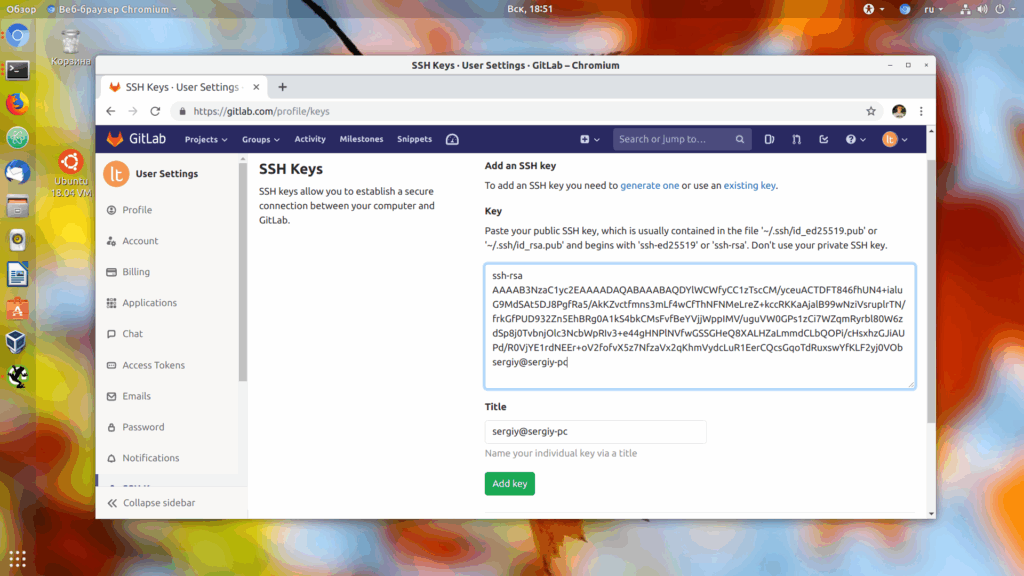This screenshot has width=1024, height=576.
Task: Click the Notifications bell icon
Action: tap(112, 458)
